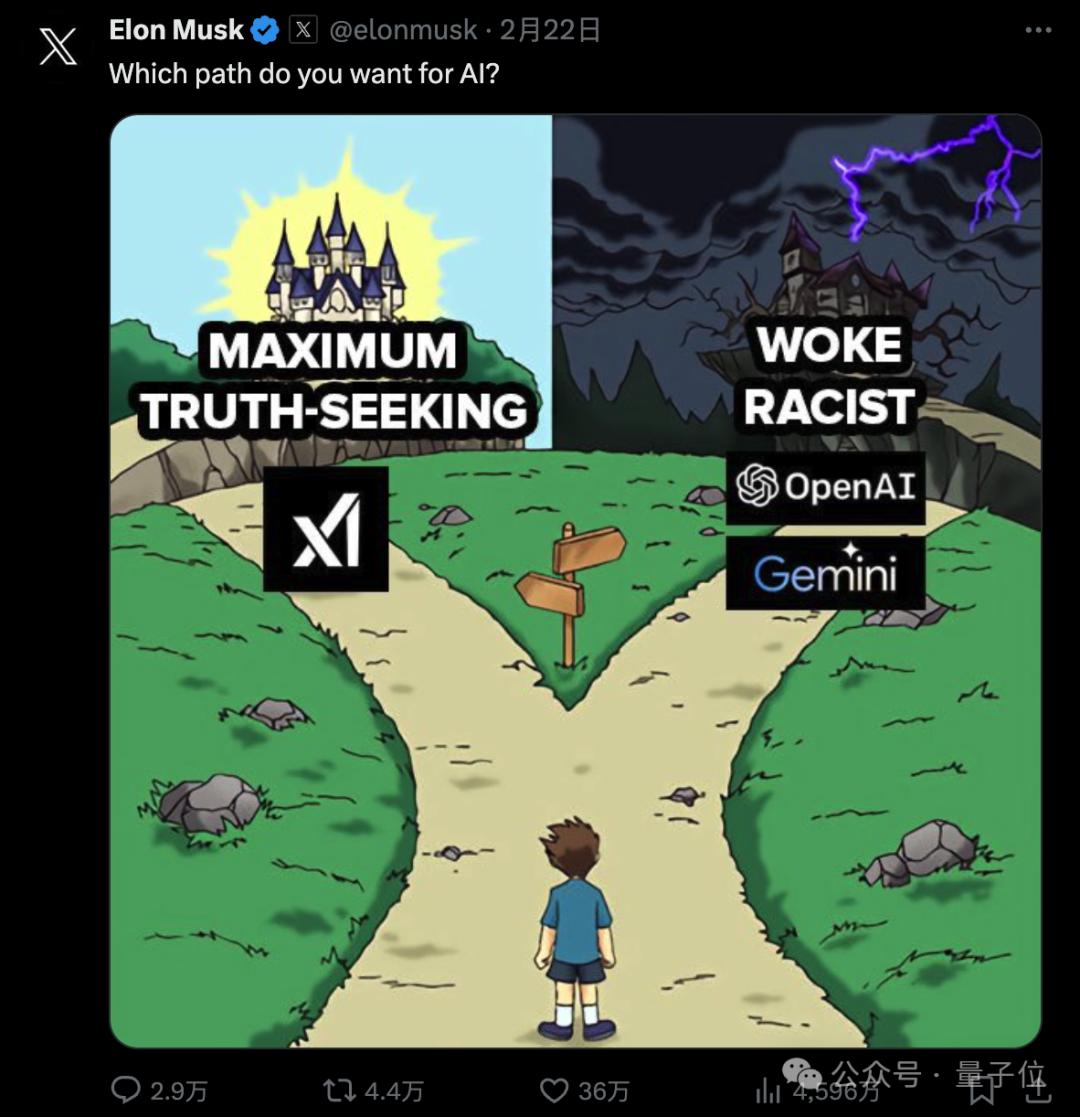Open the three-dot more options menu

1038,30
